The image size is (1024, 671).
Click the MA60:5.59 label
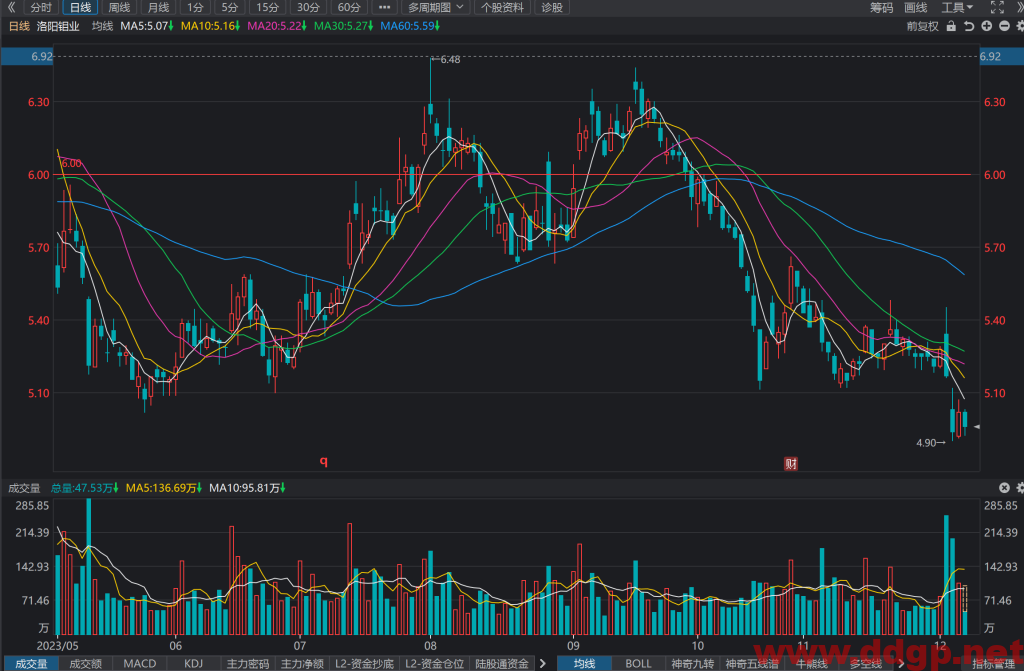410,26
